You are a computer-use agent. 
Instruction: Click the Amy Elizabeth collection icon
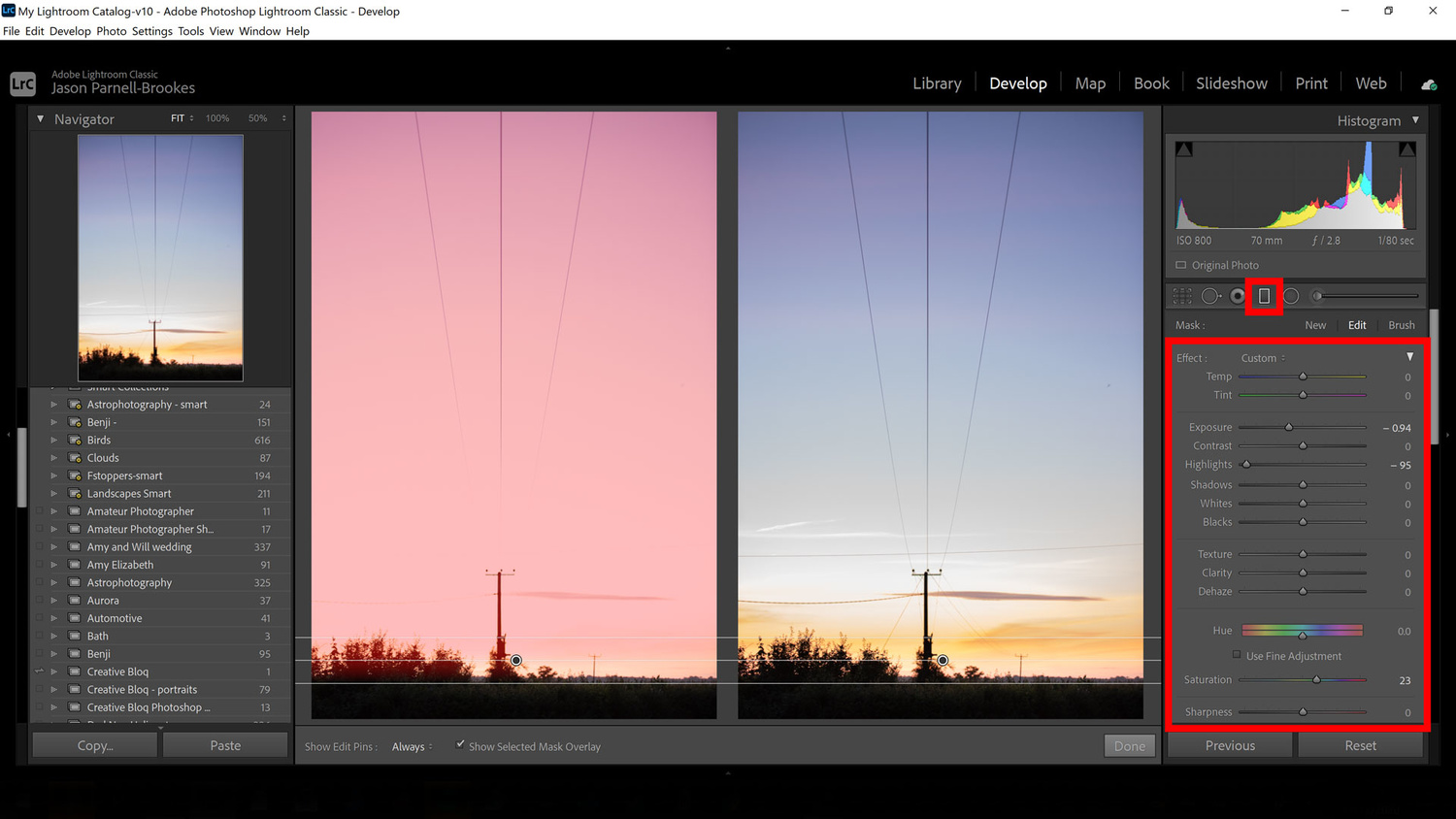pyautogui.click(x=75, y=565)
